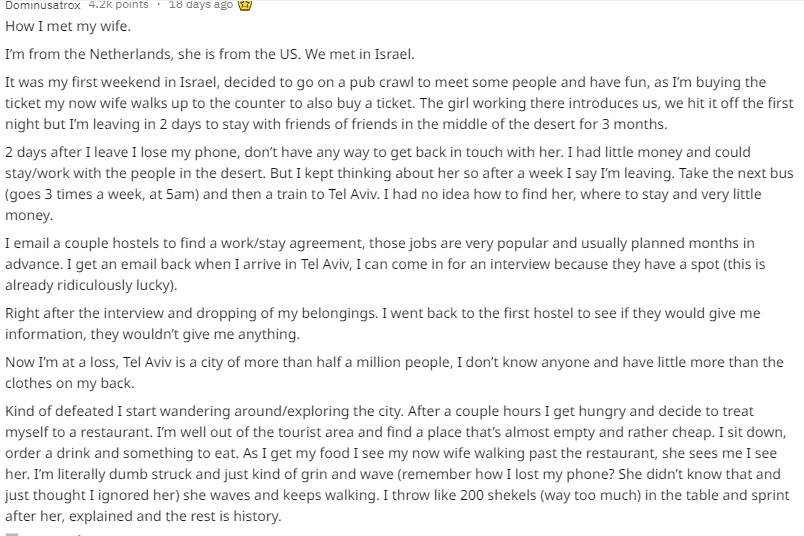
Task: Click the 18 days ago timestamp
Action: tap(200, 5)
